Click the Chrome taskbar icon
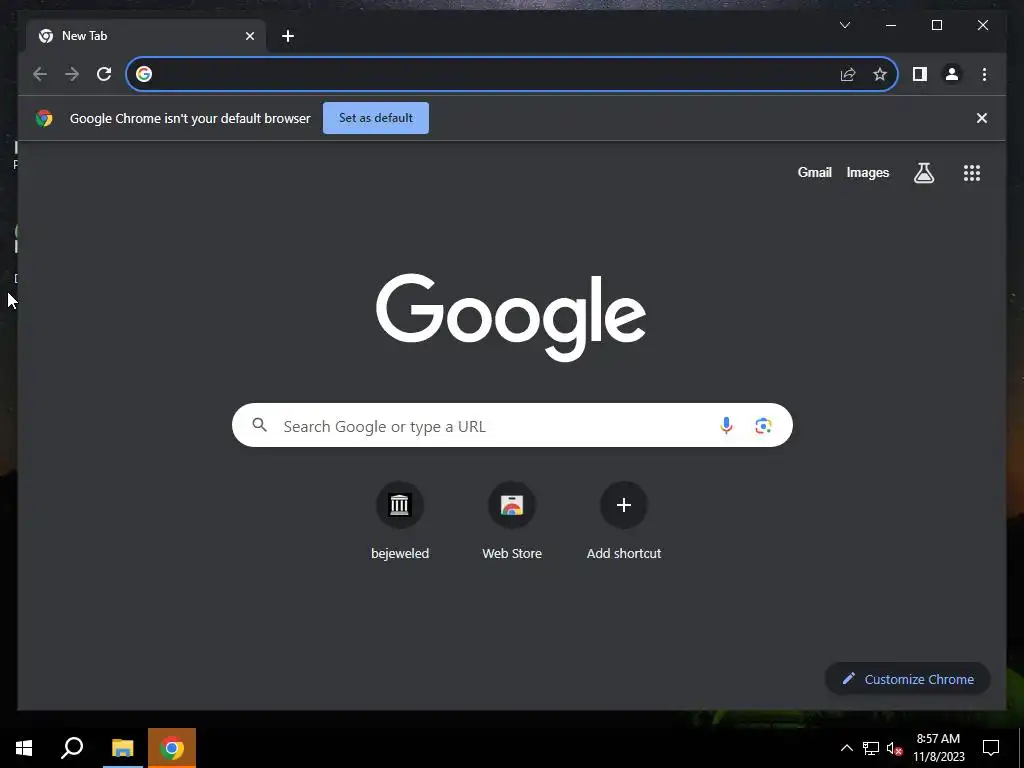 [172, 748]
